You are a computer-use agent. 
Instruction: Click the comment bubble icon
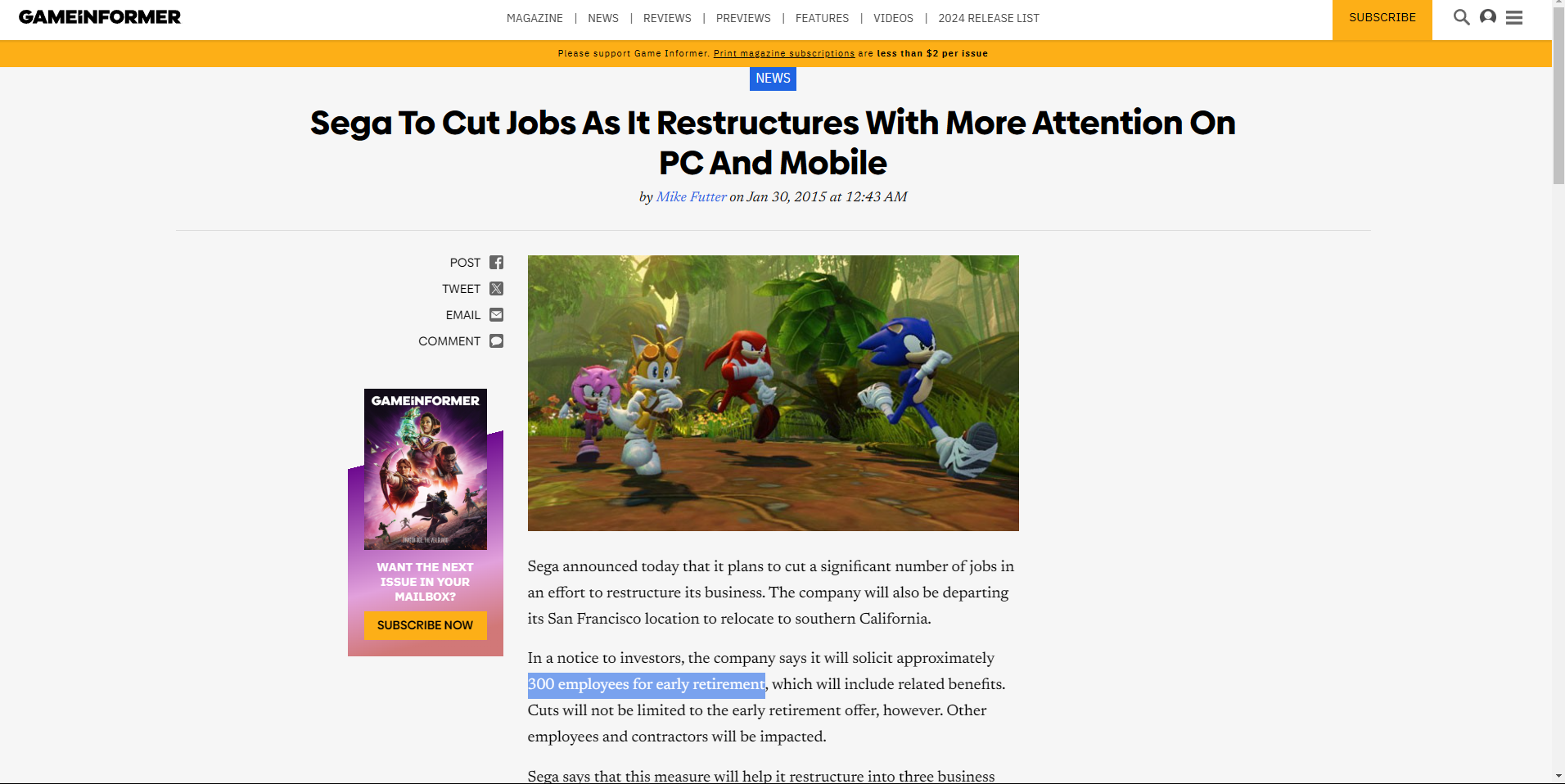tap(496, 341)
